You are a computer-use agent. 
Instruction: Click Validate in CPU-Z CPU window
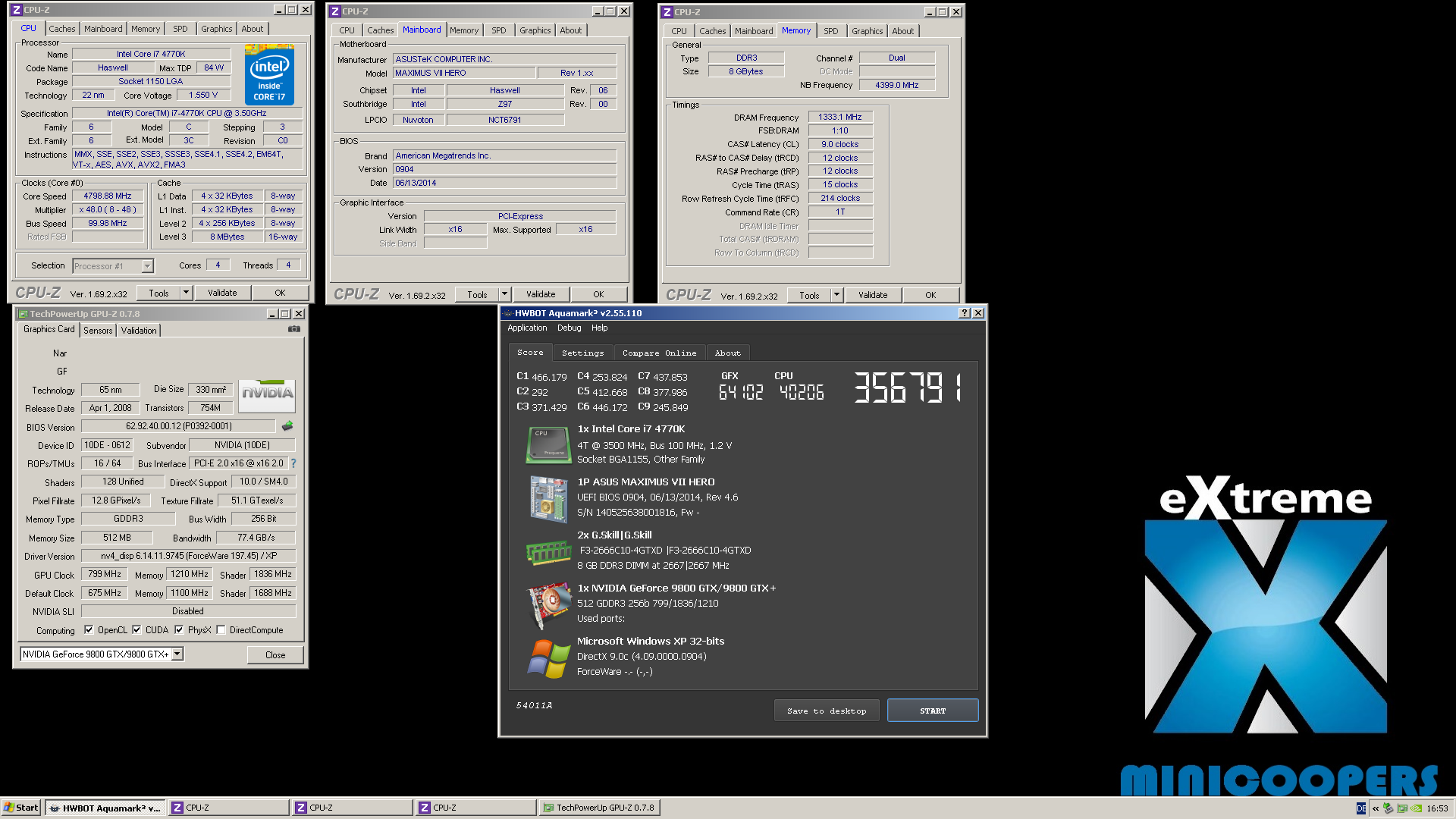click(222, 293)
